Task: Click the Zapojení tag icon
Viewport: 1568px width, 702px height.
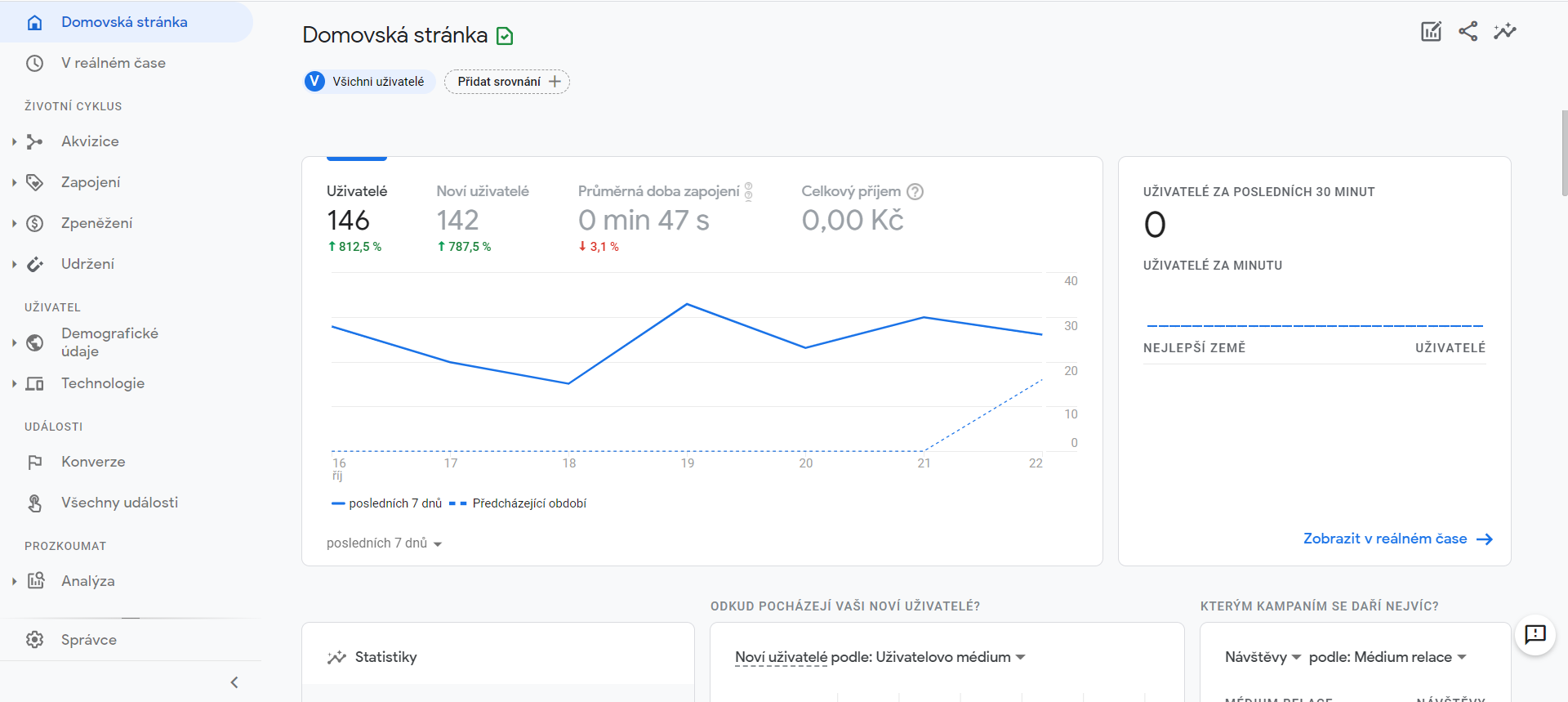Action: pyautogui.click(x=34, y=182)
